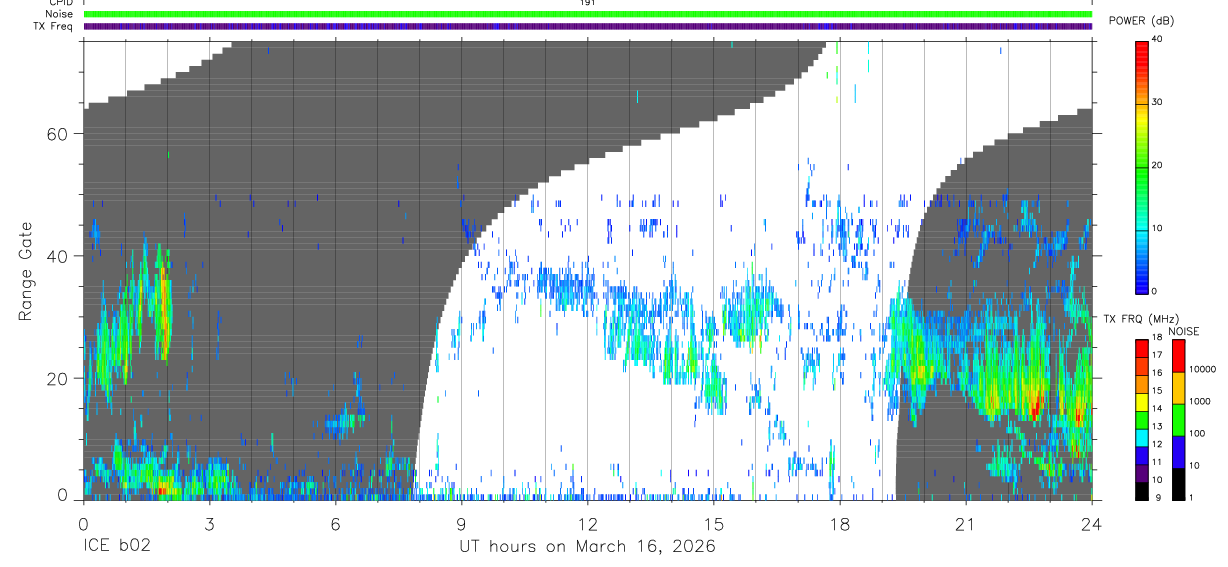Select the green 100-1000 NOISE legend swatch

click(x=1178, y=419)
